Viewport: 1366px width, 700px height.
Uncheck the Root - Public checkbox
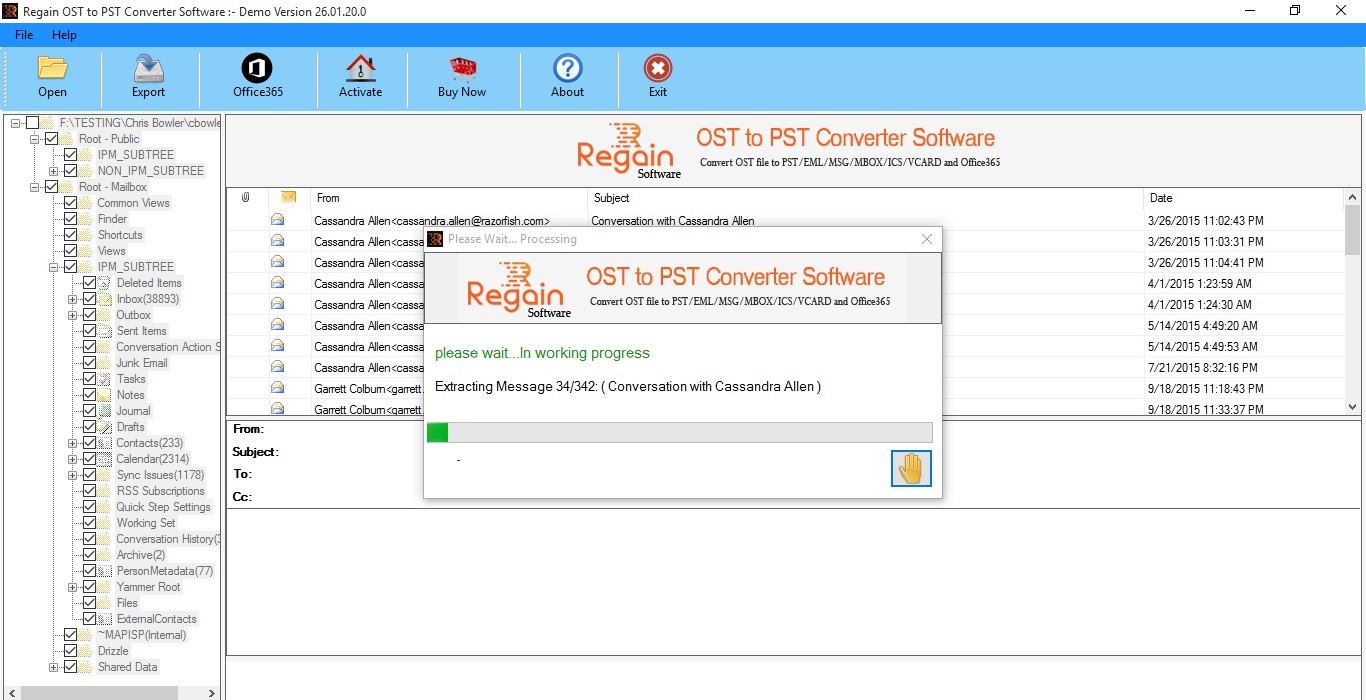pos(52,139)
